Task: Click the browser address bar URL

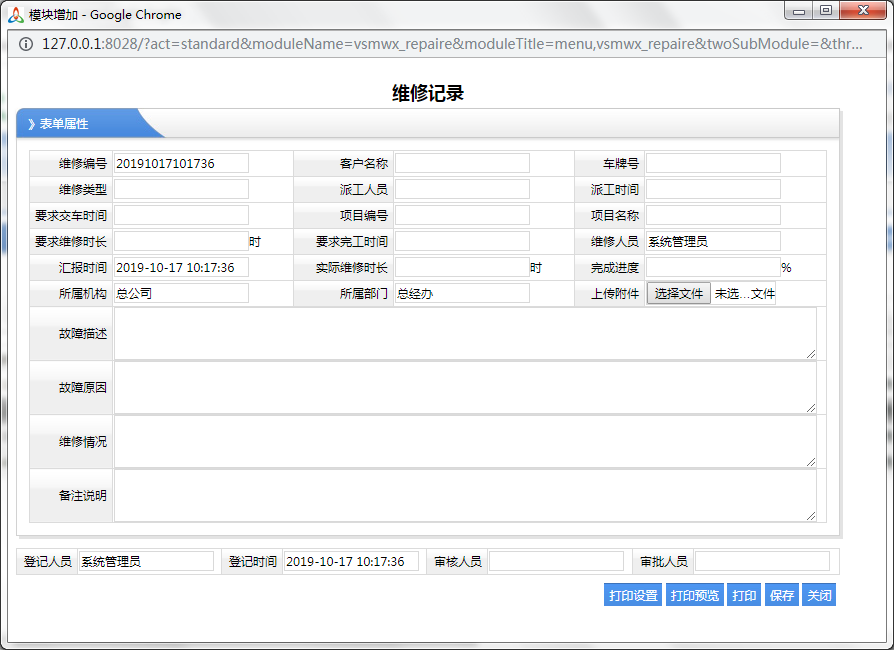Action: (450, 45)
